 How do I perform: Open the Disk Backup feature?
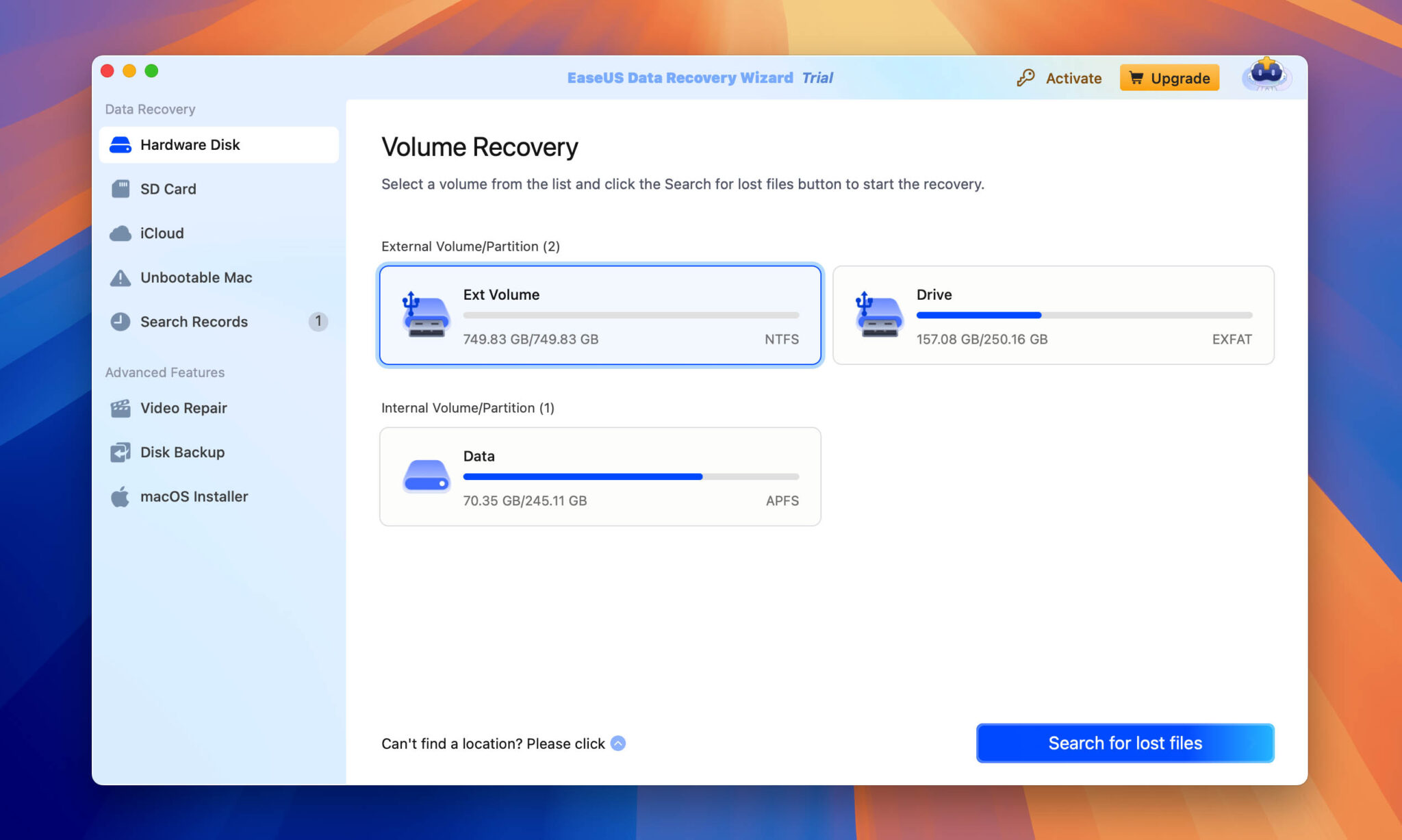coord(181,453)
